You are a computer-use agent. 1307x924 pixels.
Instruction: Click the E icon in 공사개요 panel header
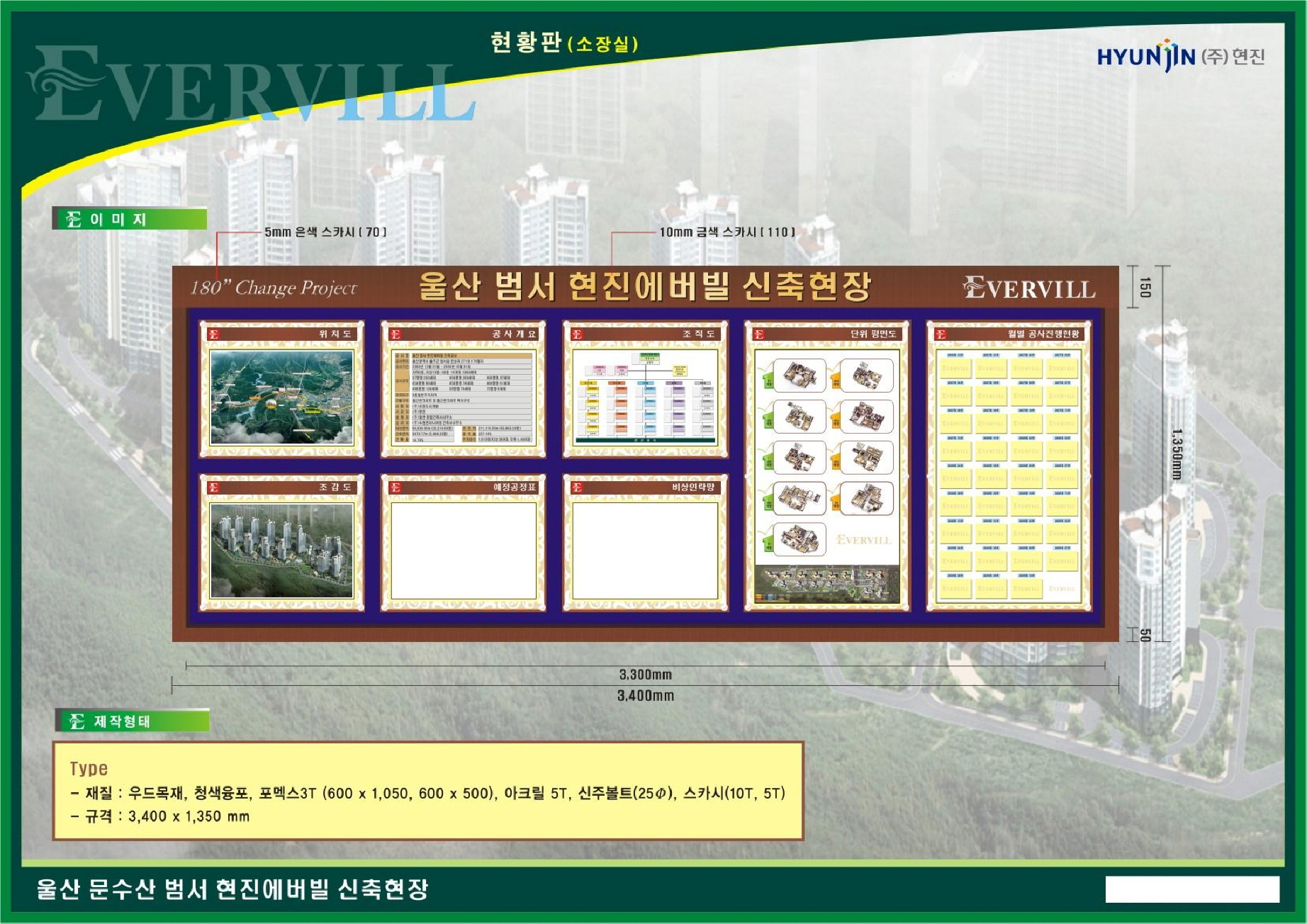(x=396, y=334)
